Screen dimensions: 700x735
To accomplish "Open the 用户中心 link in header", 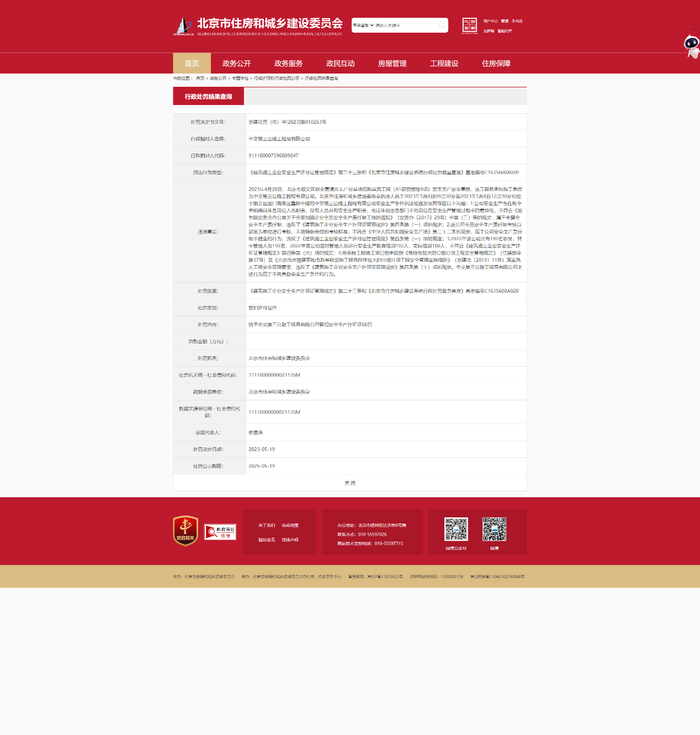I will click(x=490, y=21).
